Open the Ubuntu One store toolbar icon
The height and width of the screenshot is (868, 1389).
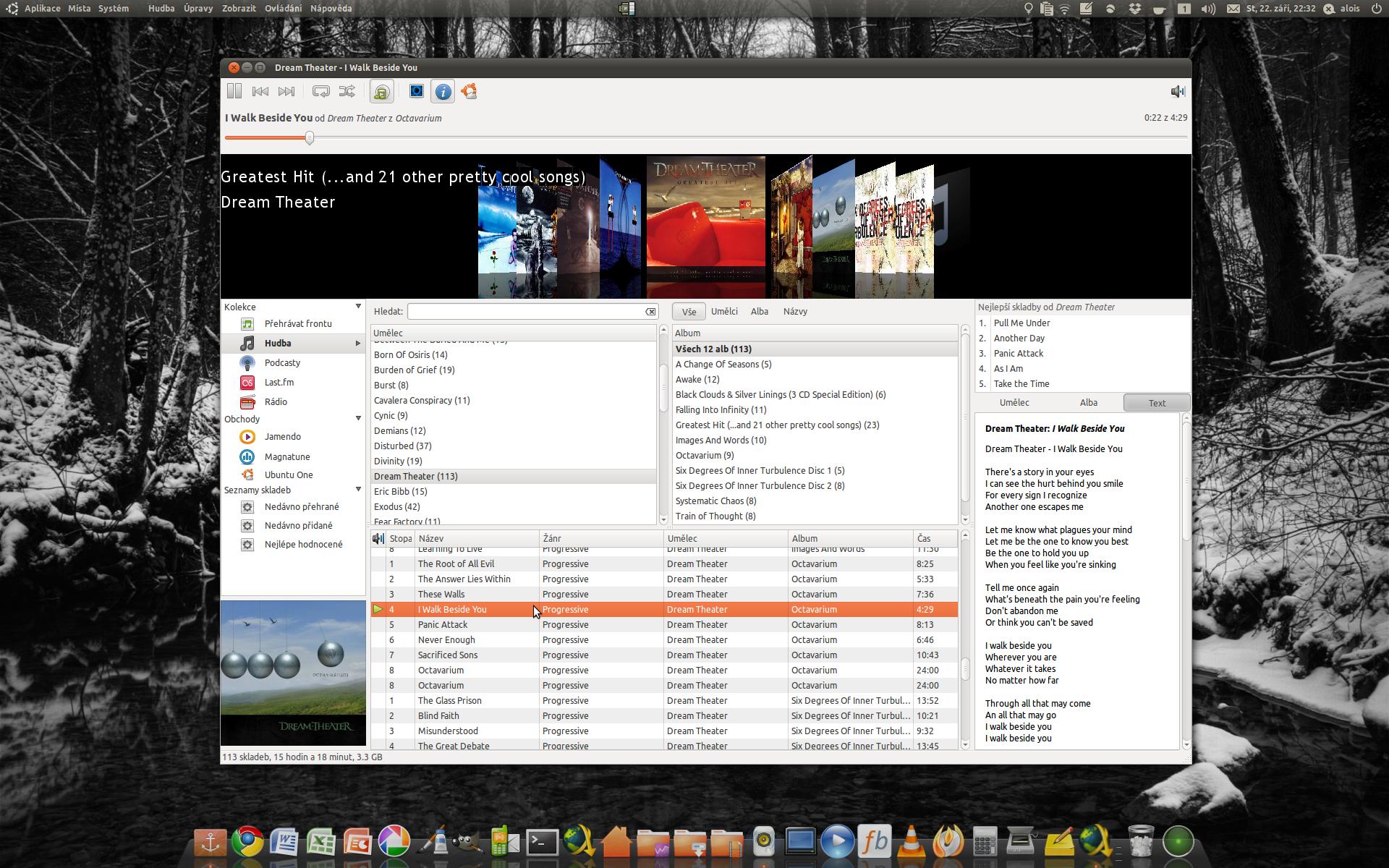tap(469, 91)
